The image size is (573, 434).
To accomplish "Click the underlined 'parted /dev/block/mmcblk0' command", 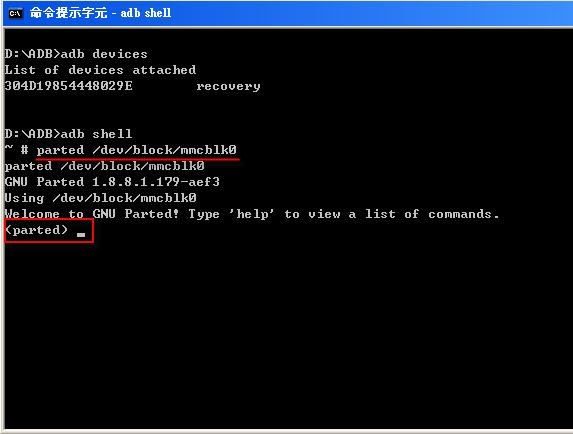I will tap(137, 150).
